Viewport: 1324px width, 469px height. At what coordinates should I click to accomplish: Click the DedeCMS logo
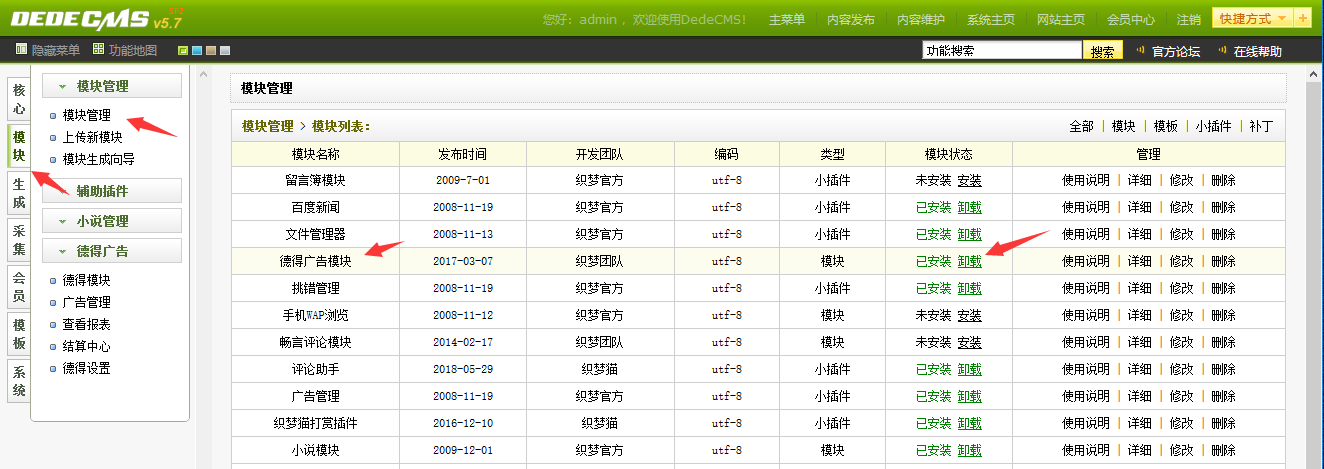[90, 19]
